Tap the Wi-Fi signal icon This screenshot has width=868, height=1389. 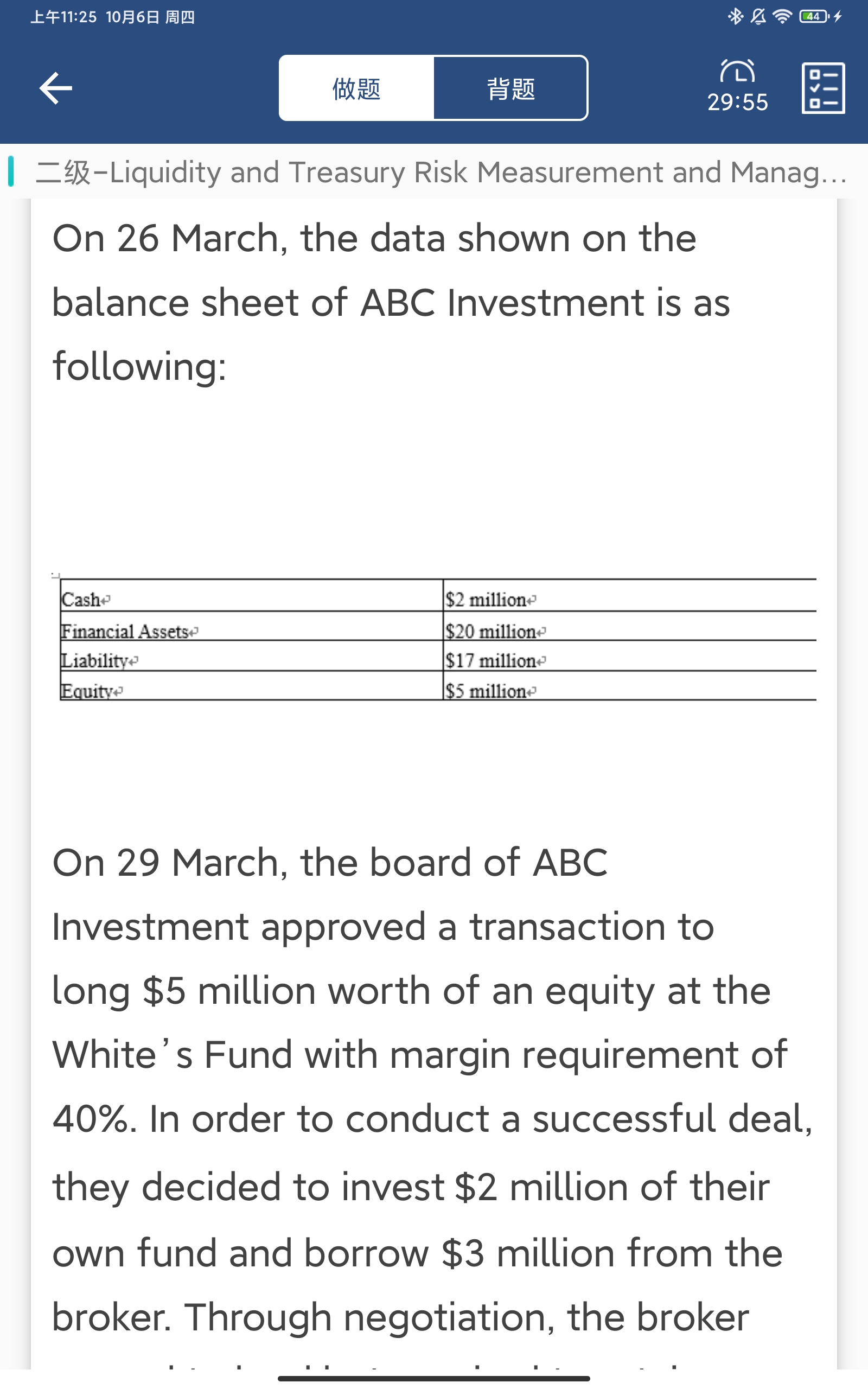(x=782, y=16)
